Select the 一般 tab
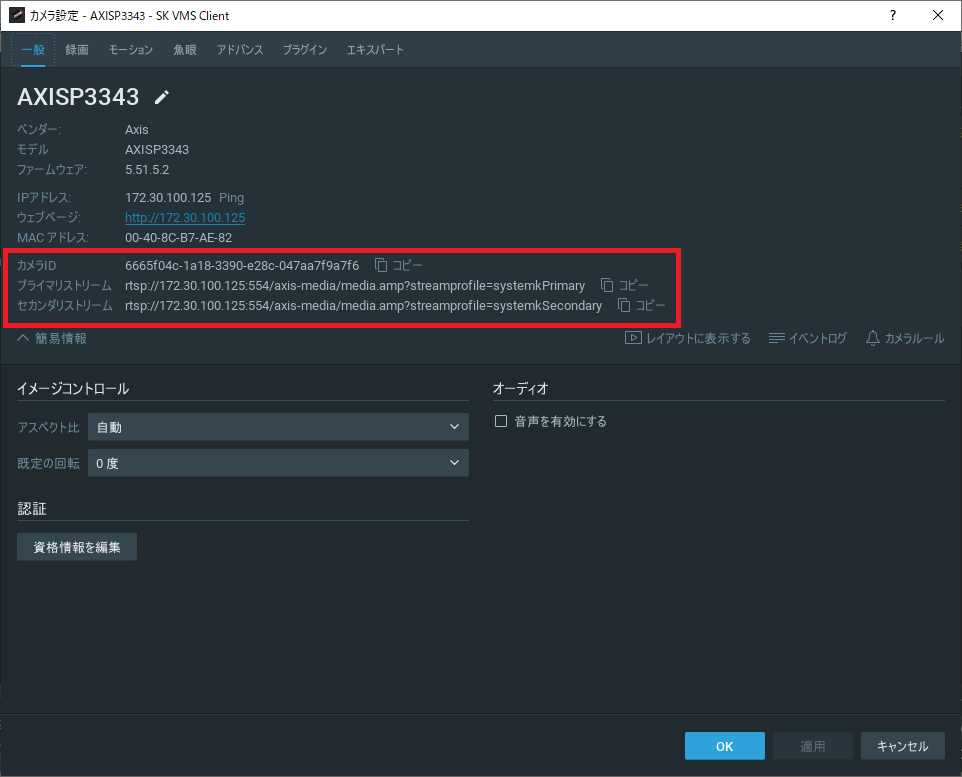Screen dimensions: 962x777 click(33, 50)
